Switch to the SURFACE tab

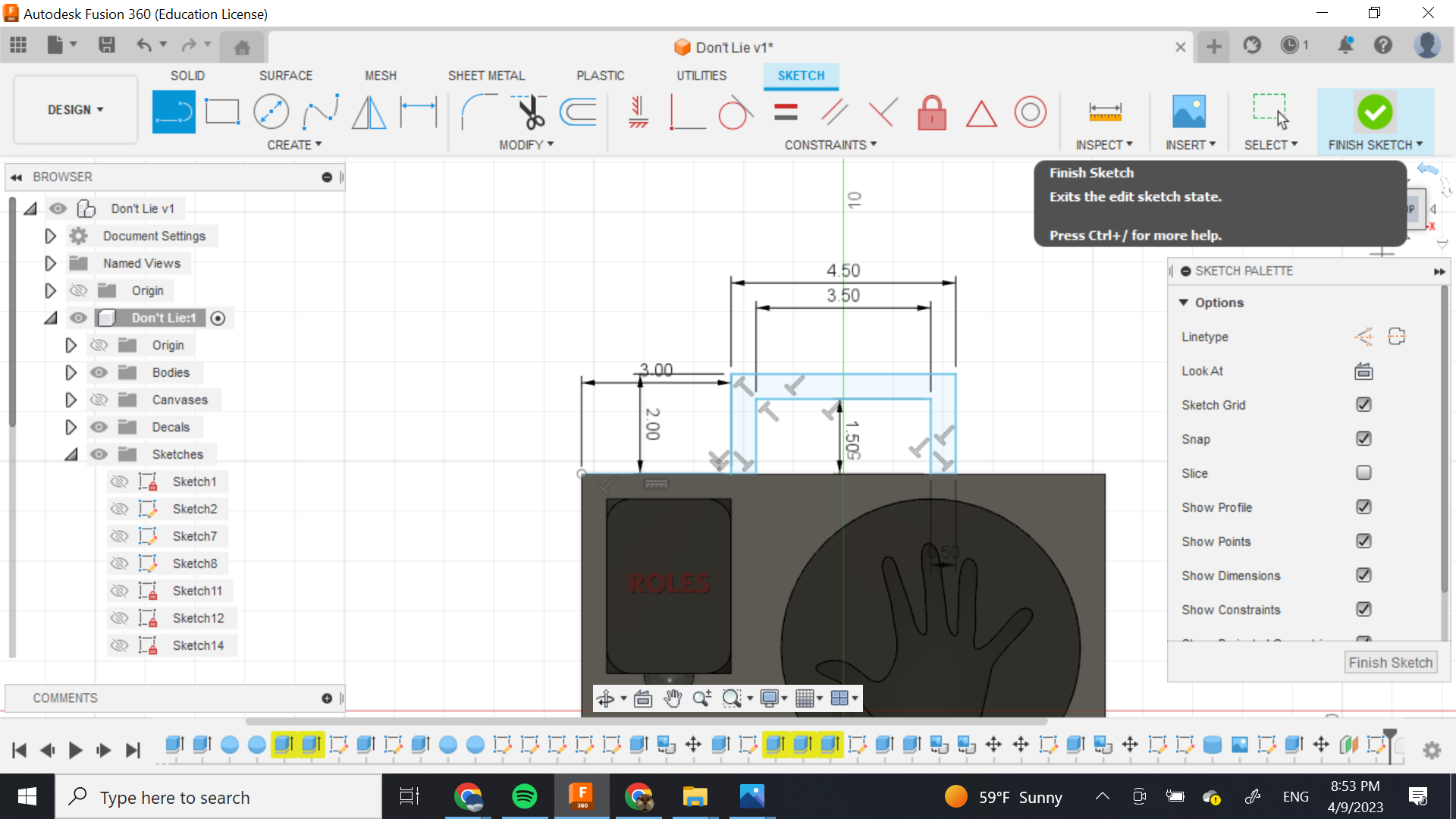tap(286, 76)
